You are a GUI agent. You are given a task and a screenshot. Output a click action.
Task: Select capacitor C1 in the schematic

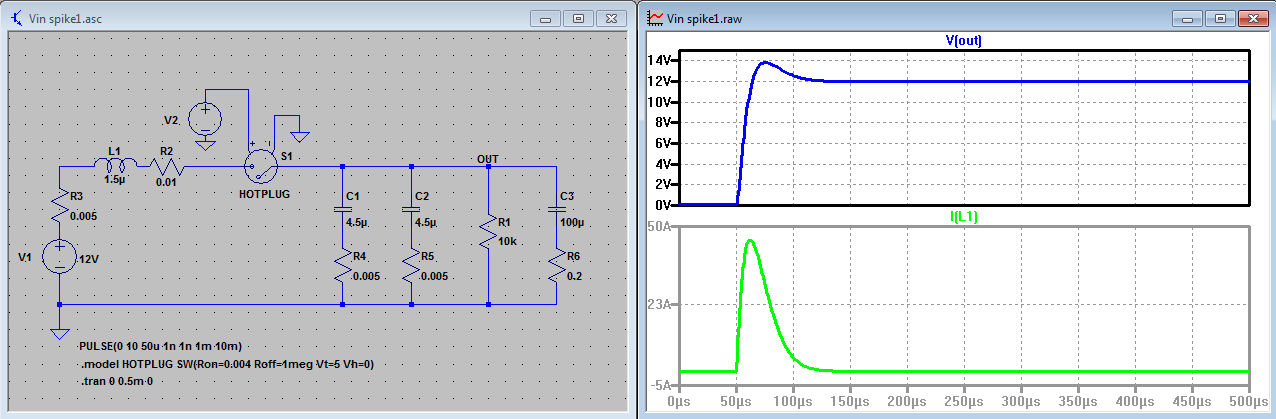click(x=342, y=209)
